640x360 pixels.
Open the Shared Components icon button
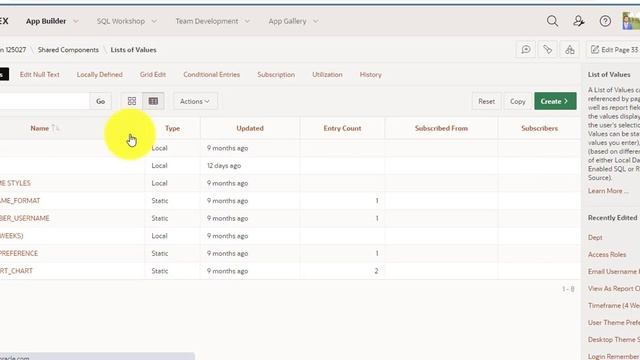tap(570, 50)
